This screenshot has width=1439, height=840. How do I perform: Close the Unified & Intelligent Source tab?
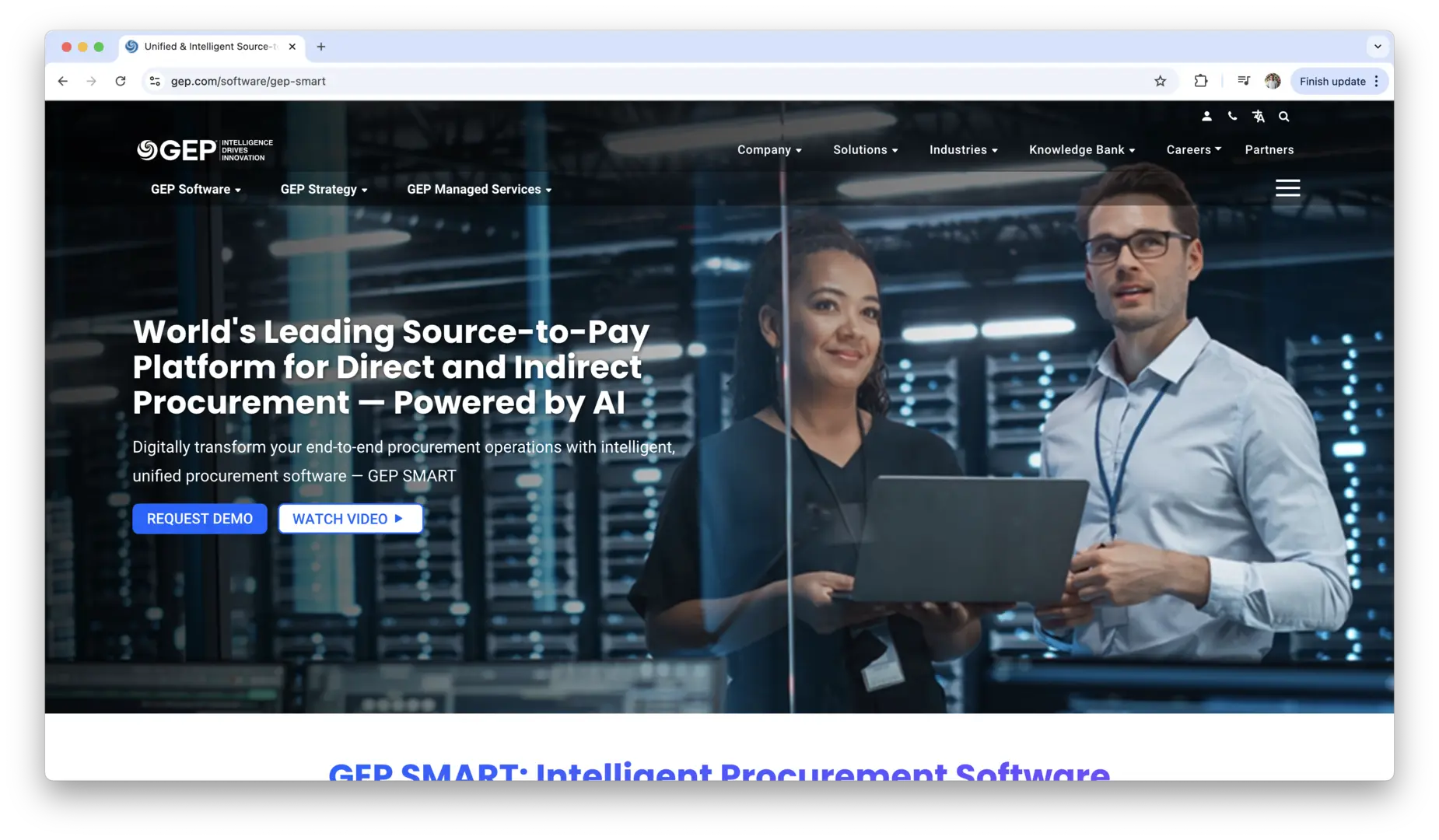click(x=292, y=47)
